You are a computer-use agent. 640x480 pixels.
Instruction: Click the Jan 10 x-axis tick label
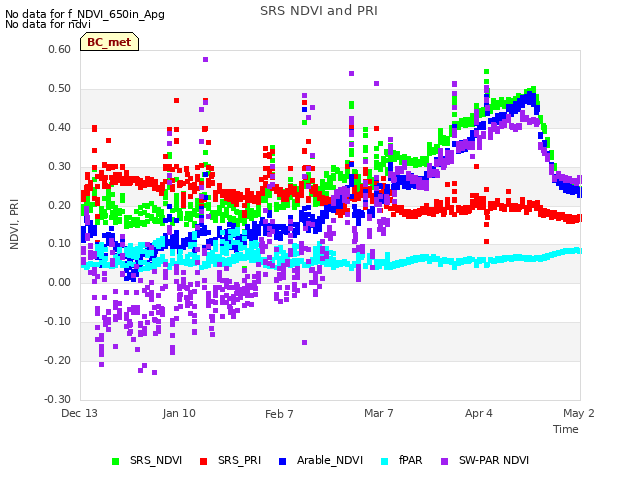179,413
